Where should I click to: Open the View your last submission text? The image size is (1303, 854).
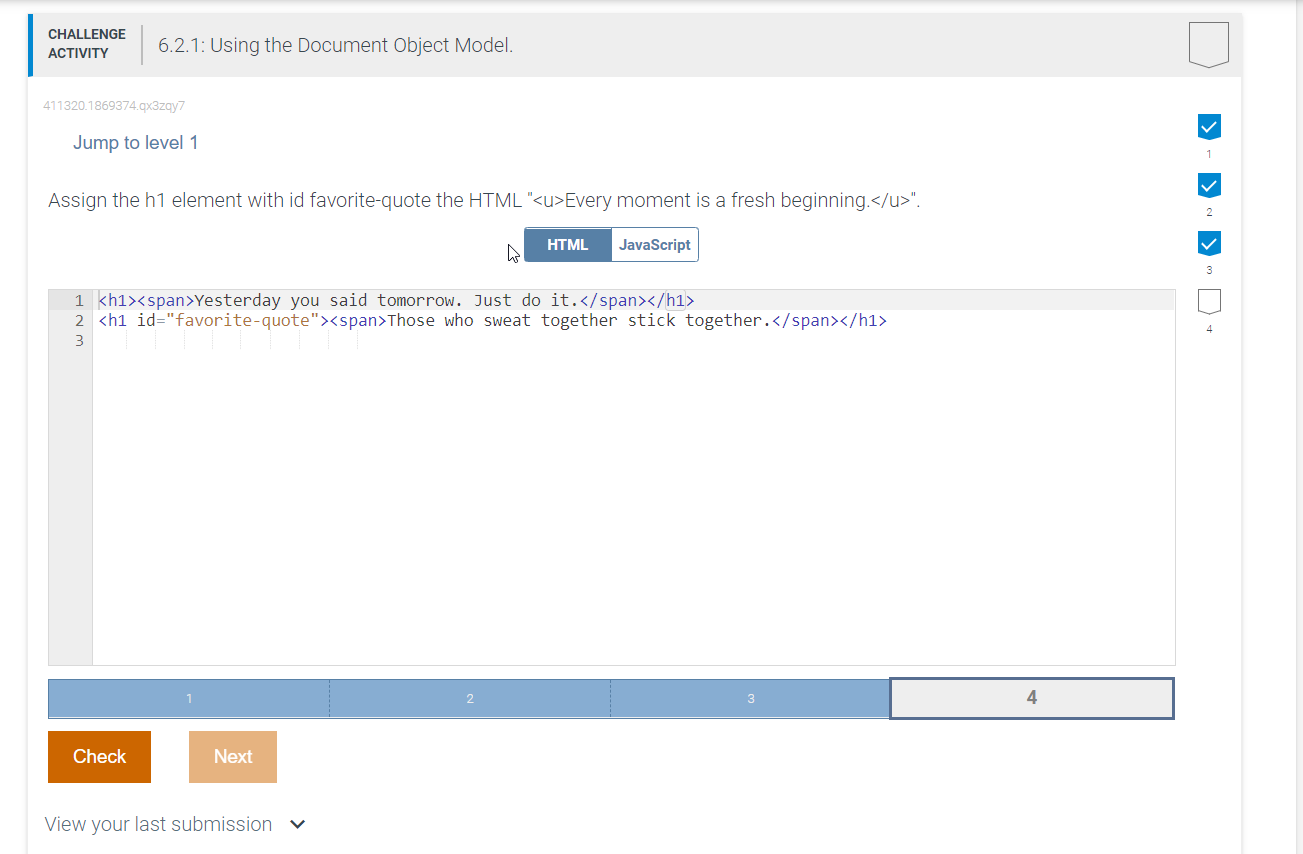pyautogui.click(x=158, y=824)
